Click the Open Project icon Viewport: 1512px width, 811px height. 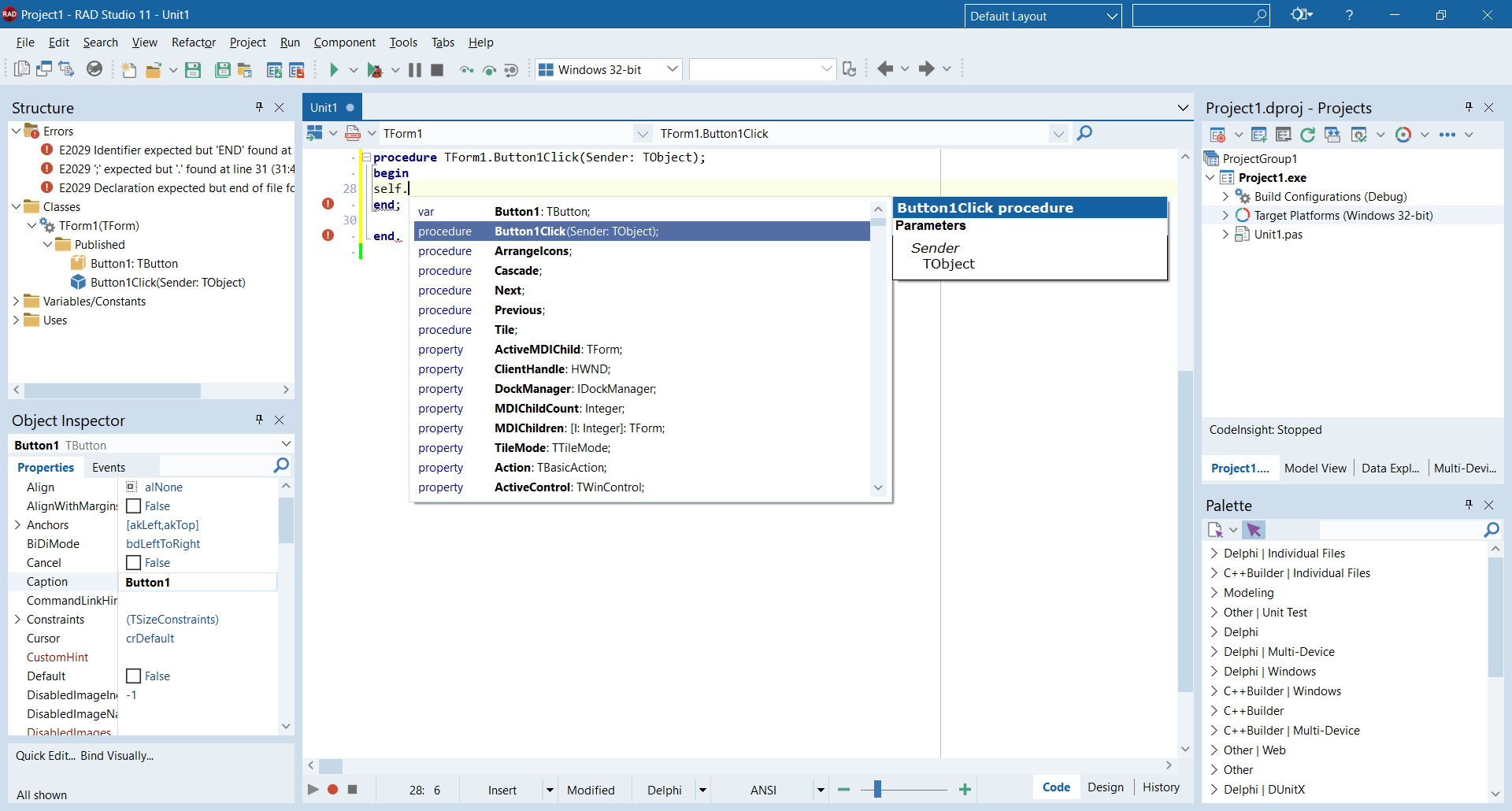point(245,70)
